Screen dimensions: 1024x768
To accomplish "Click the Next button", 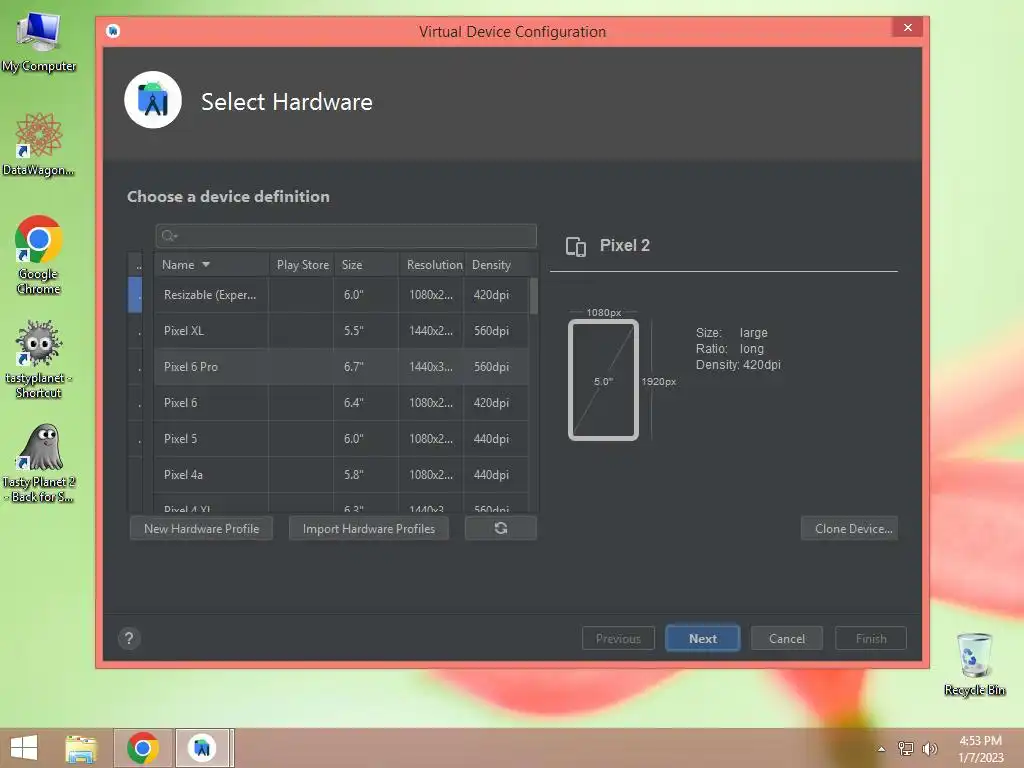I will (702, 638).
